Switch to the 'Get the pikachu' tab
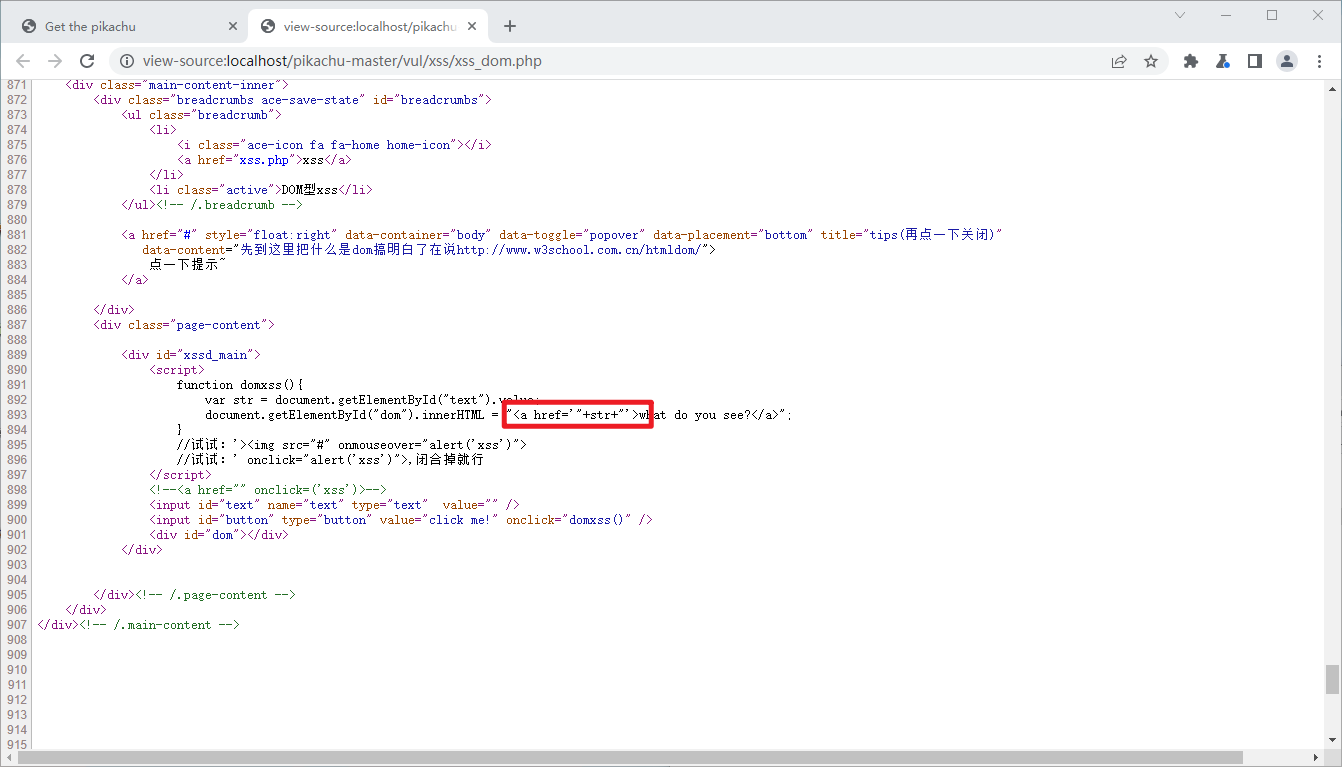 point(120,26)
